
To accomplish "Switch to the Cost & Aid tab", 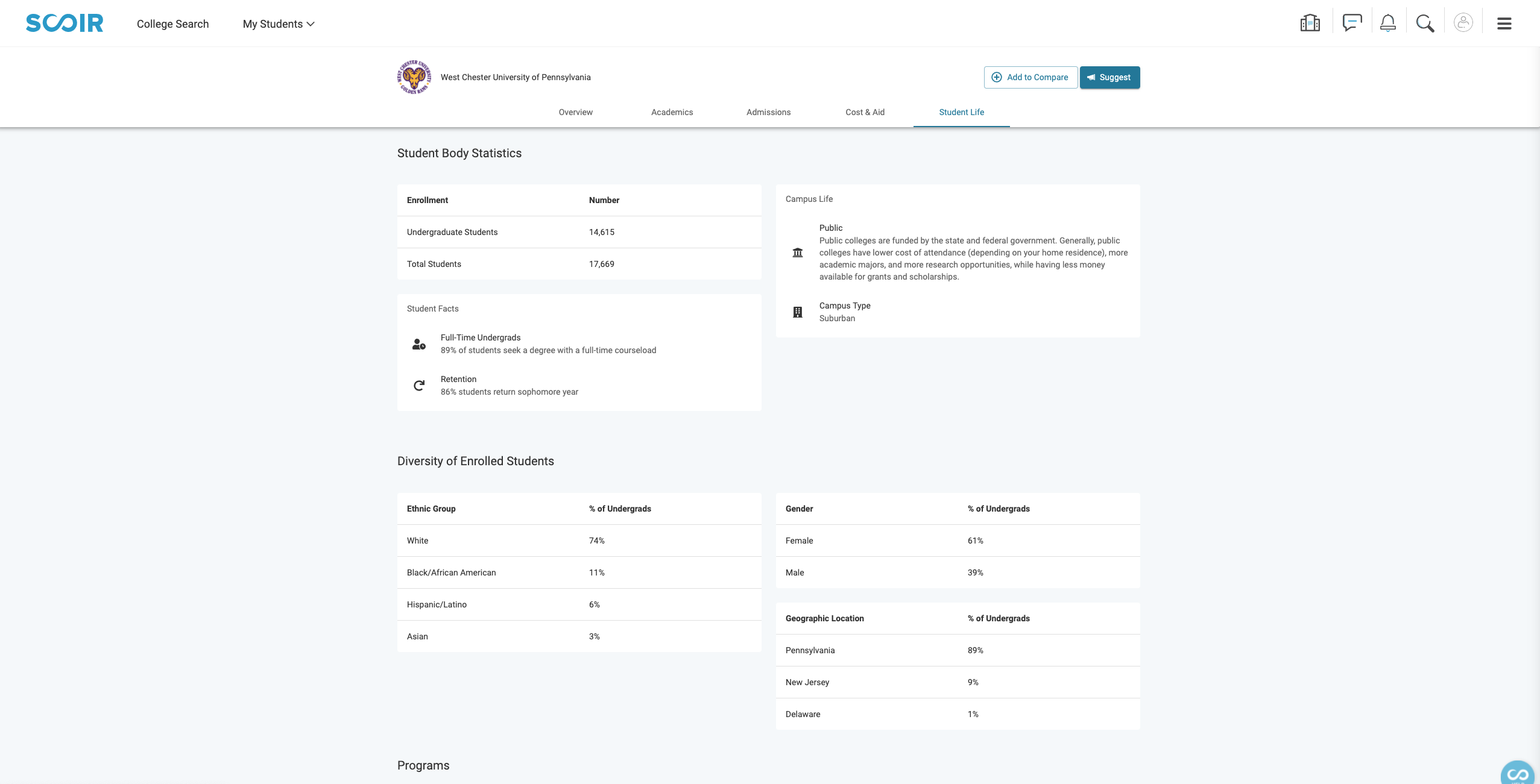I will click(x=865, y=112).
